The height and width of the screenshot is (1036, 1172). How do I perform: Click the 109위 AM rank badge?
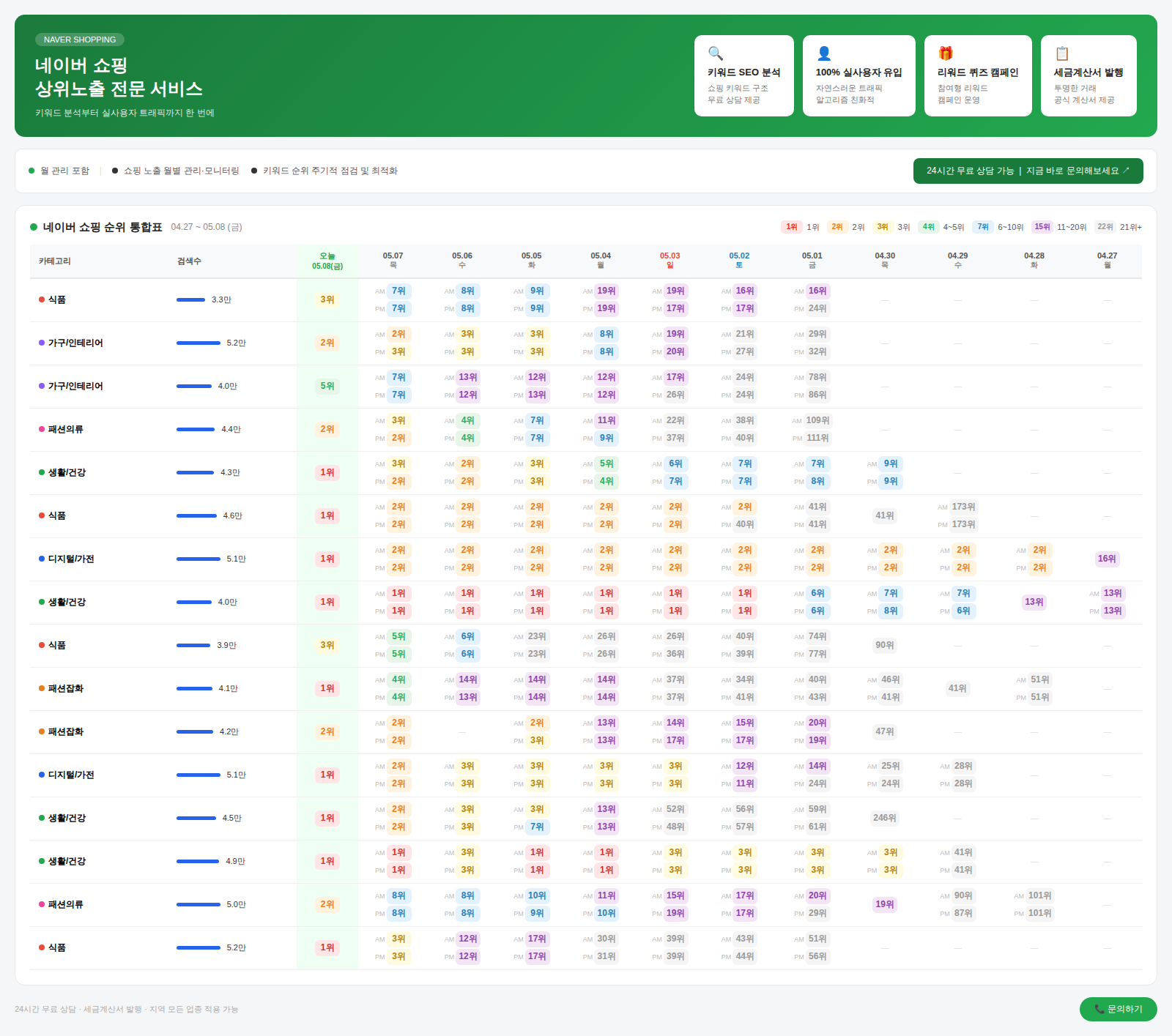(x=817, y=420)
